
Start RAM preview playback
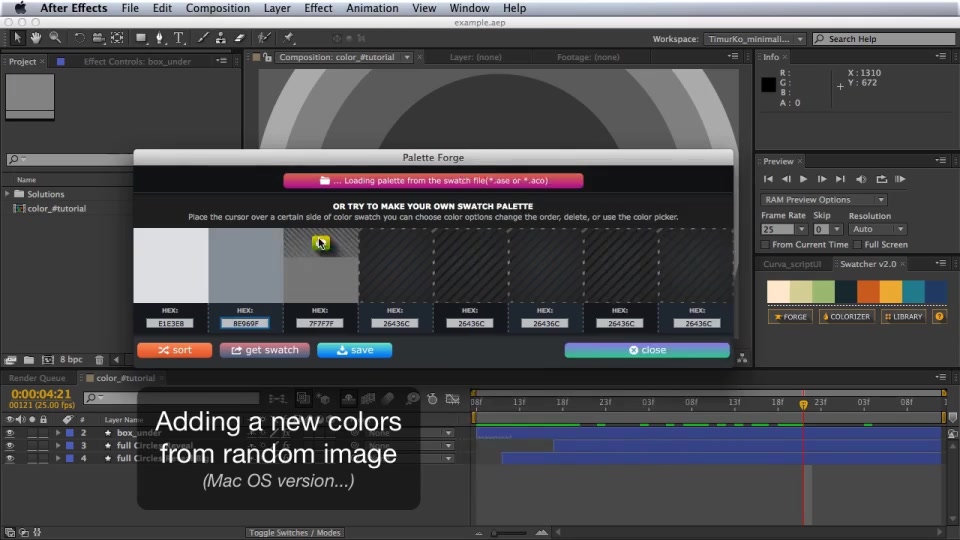(x=900, y=179)
